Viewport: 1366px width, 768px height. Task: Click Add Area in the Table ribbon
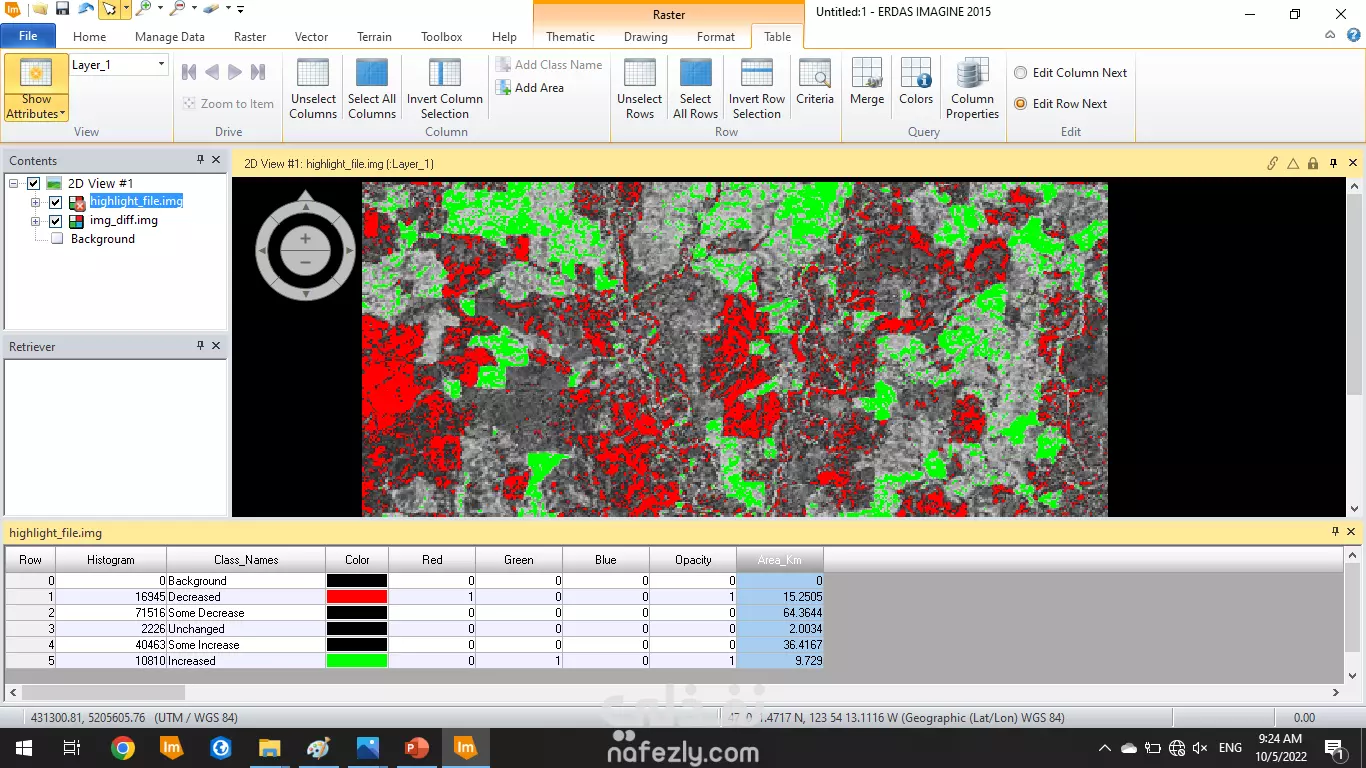526,87
